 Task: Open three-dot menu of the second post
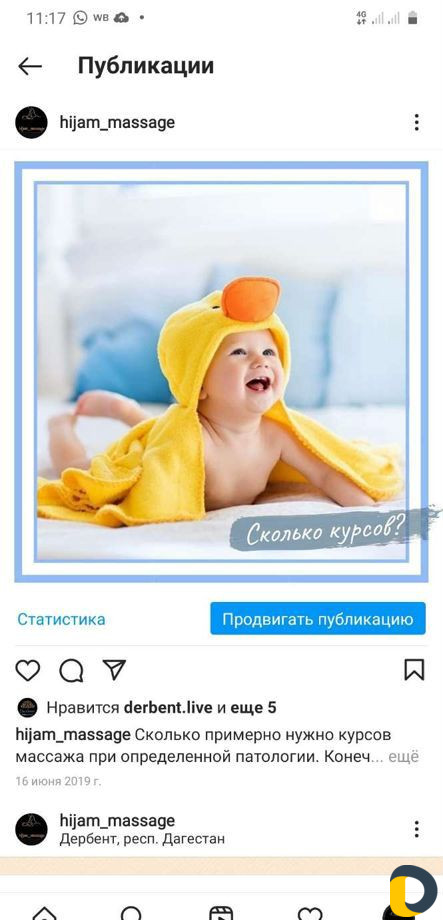416,829
